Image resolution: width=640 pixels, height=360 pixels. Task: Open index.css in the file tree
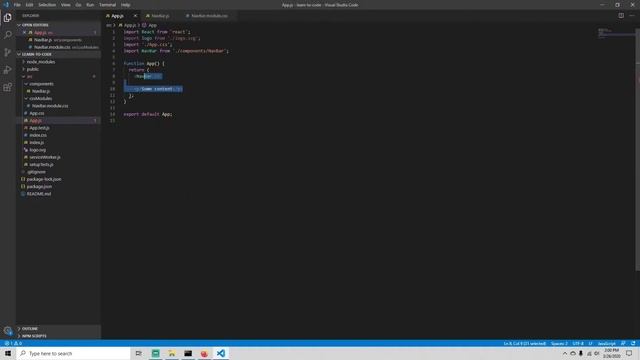(38, 135)
